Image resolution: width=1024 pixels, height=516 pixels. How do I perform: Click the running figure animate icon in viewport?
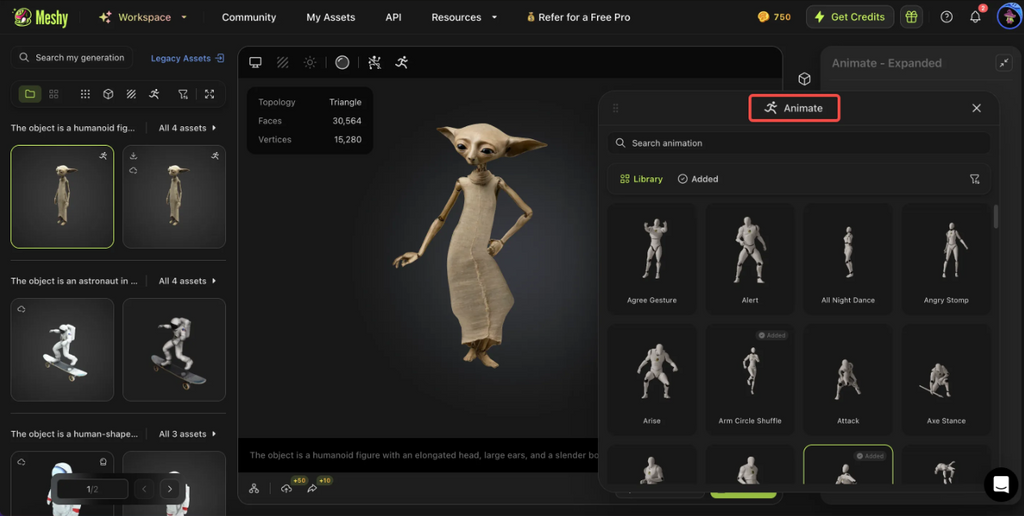click(402, 62)
